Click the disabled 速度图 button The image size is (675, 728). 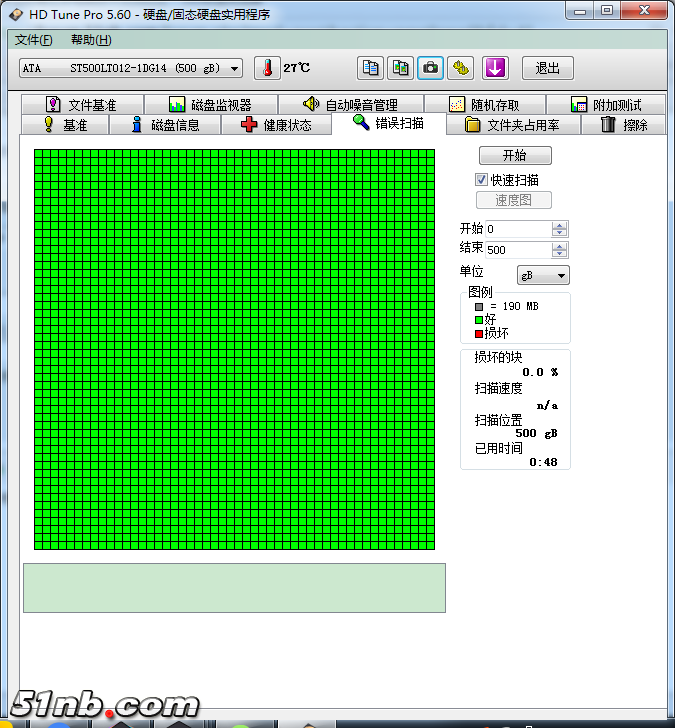514,200
